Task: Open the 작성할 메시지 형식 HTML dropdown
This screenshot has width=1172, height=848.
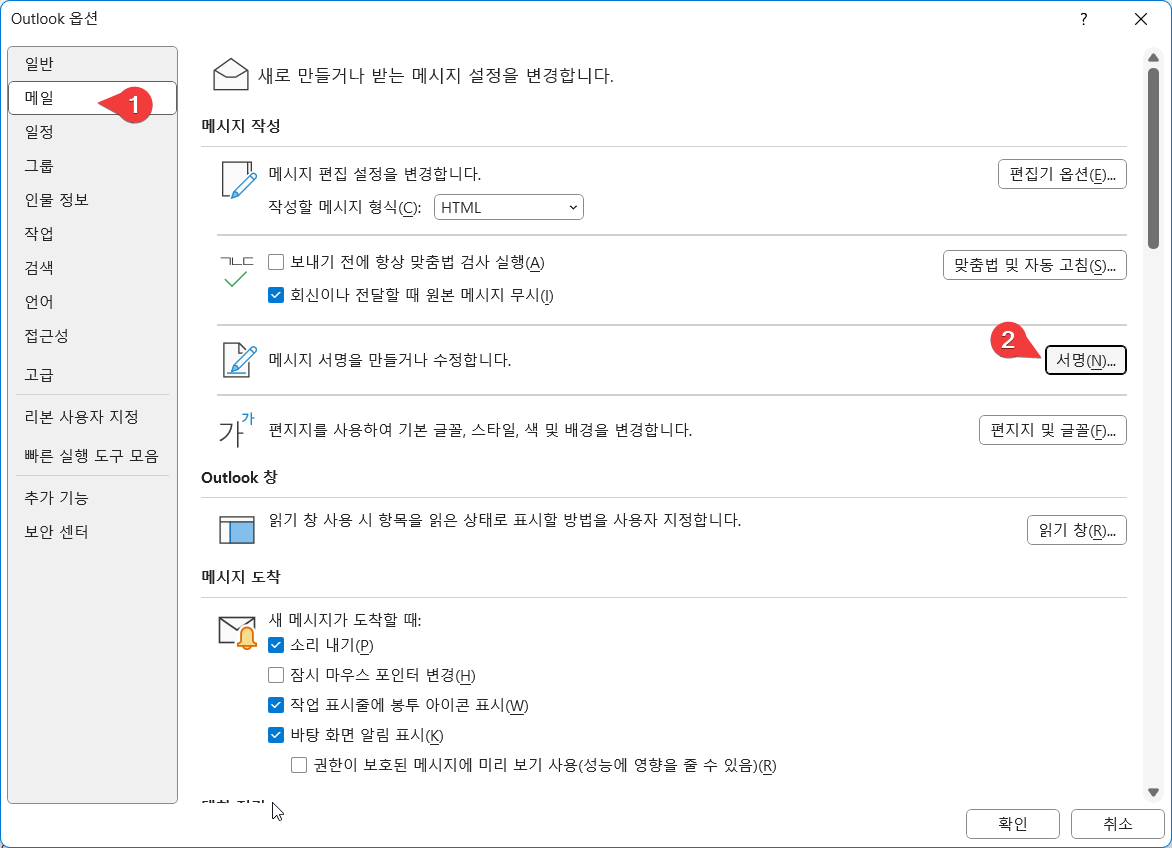Action: point(508,207)
